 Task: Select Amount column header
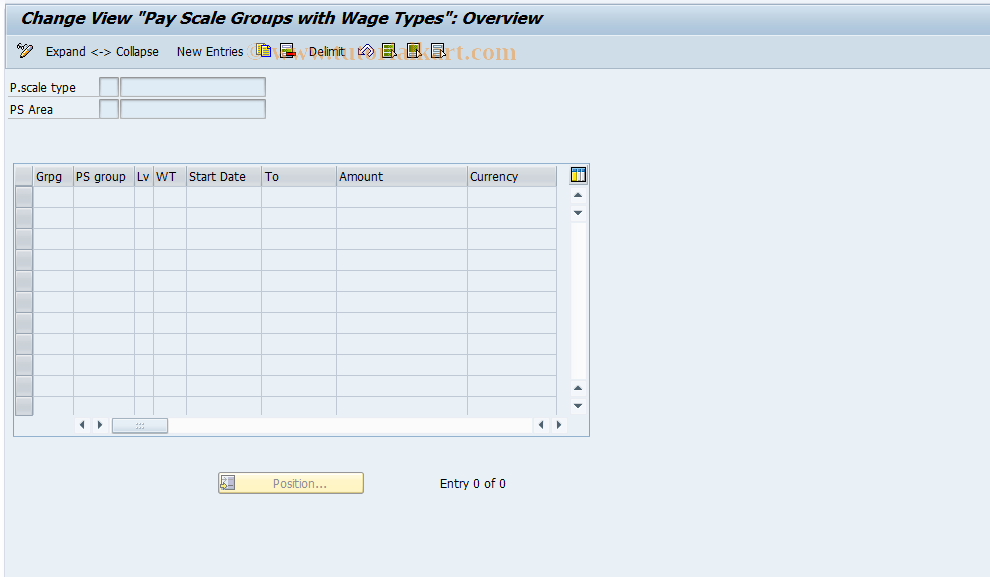(402, 177)
